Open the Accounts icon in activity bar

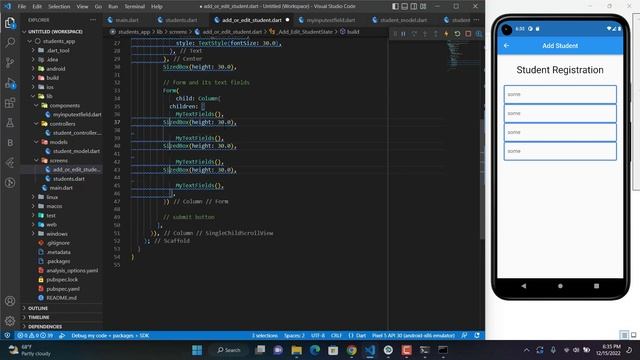(10, 301)
